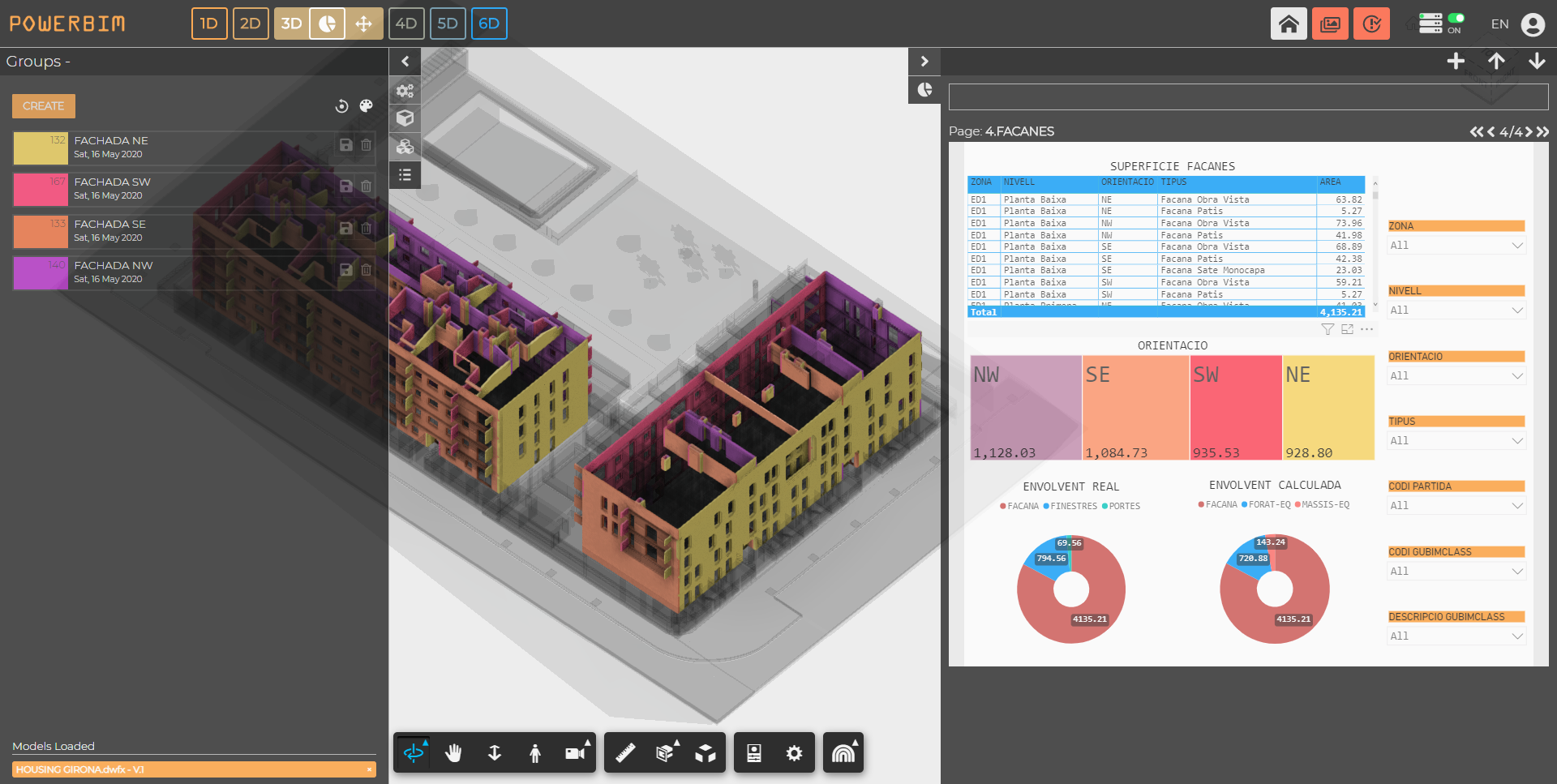Collapse the left Groups panel

point(405,62)
